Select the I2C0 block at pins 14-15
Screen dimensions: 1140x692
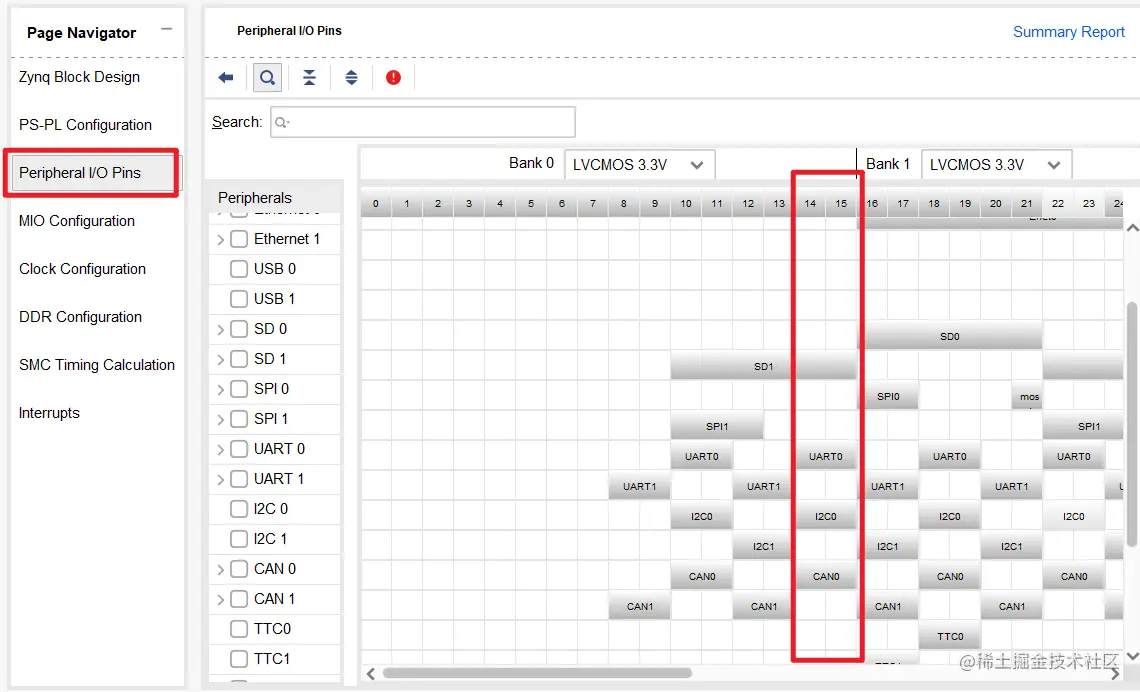click(x=826, y=516)
